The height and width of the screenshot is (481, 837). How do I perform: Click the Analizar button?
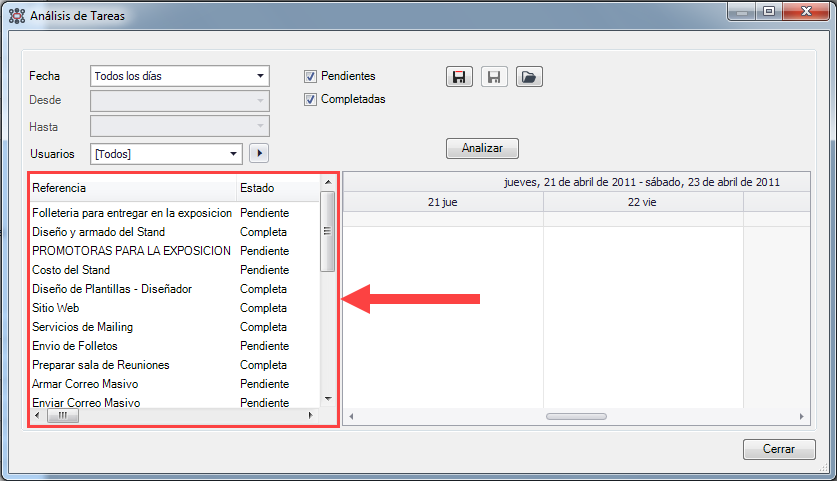(x=482, y=148)
